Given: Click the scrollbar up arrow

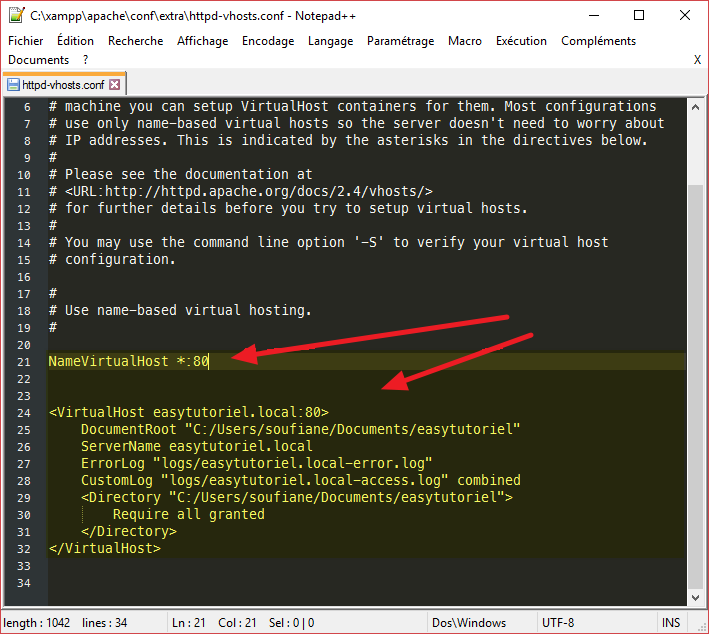Looking at the screenshot, I should coord(695,107).
